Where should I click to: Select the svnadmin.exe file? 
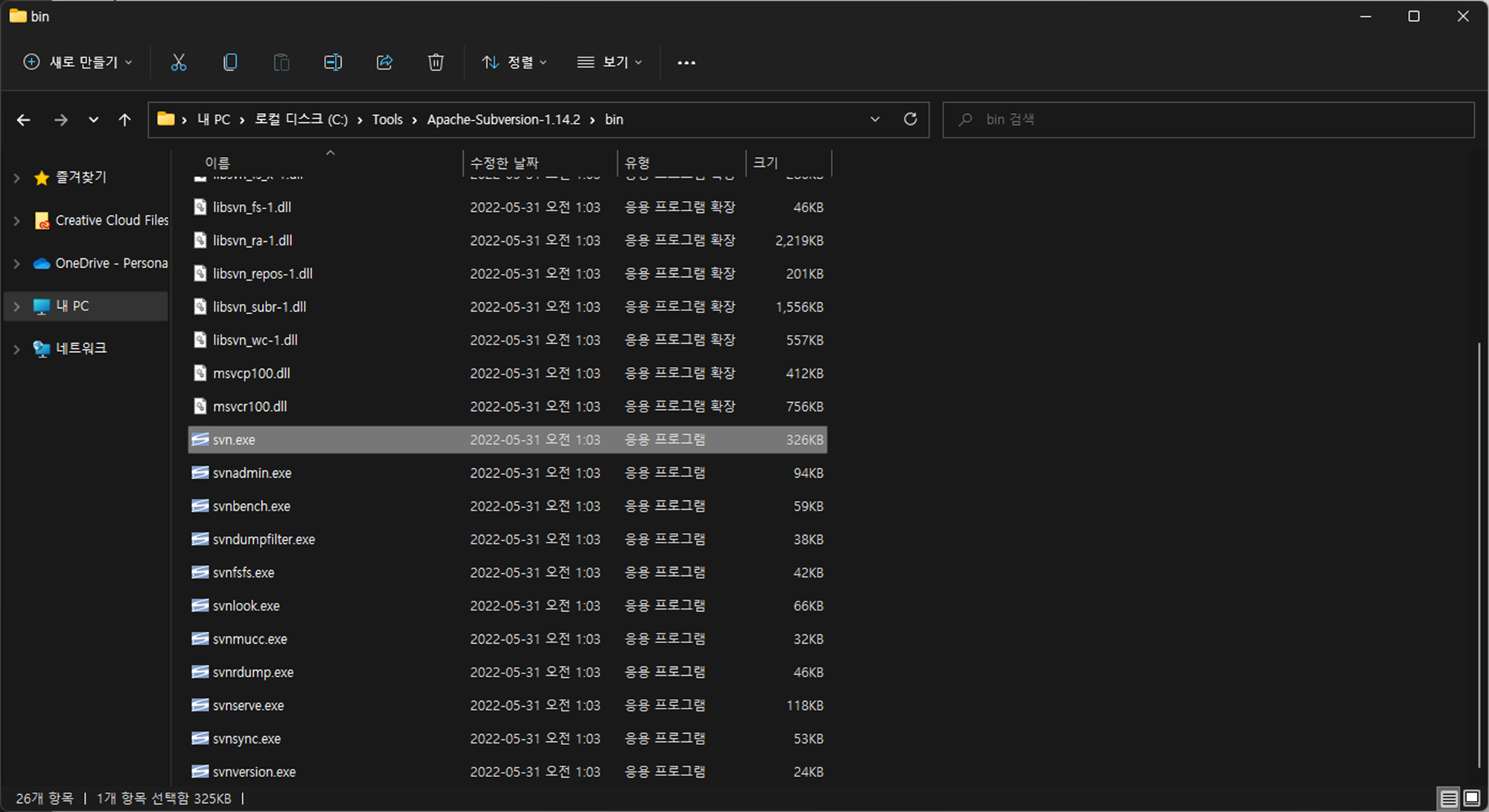pos(252,473)
